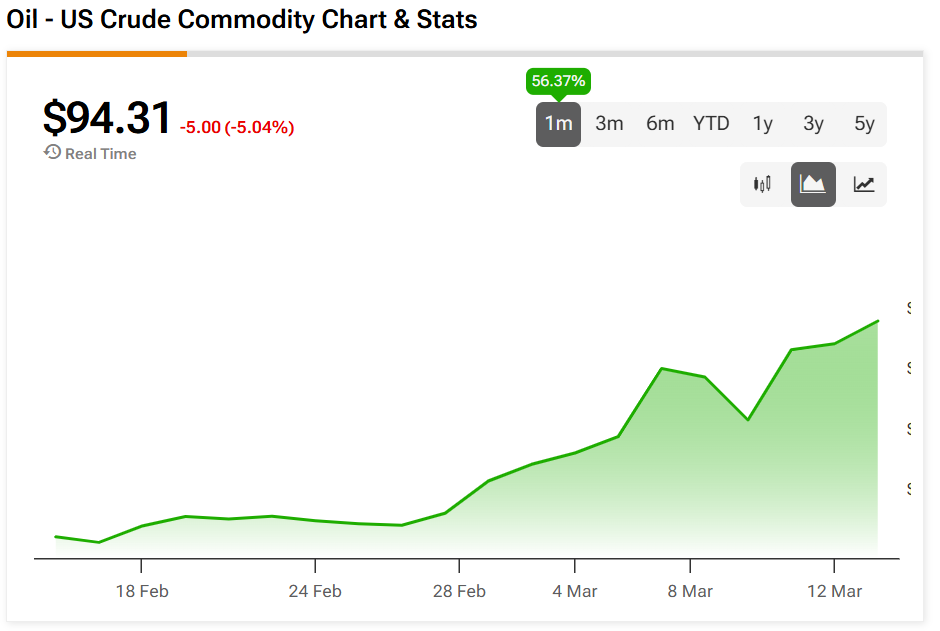Select the YTD time range

pos(711,124)
